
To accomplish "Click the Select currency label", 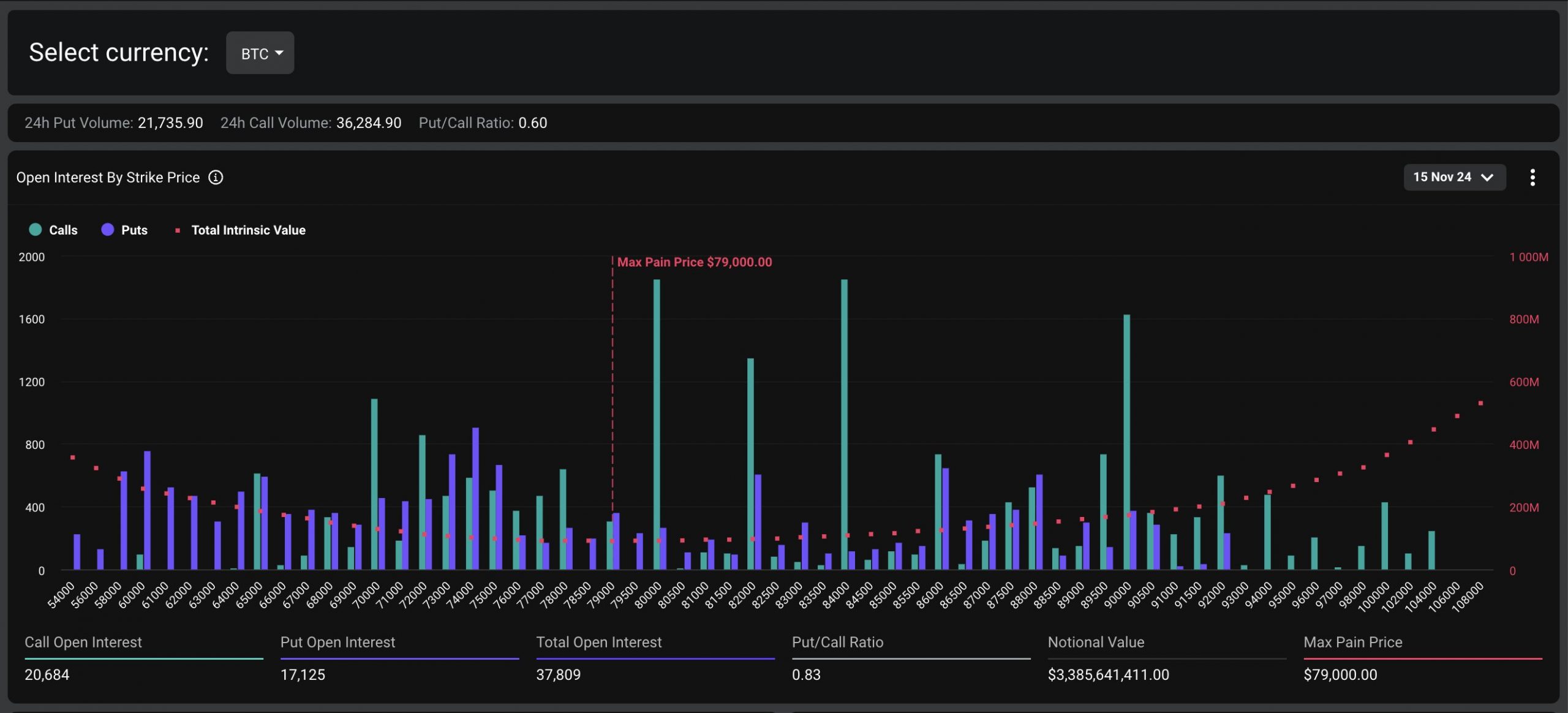I will point(119,53).
